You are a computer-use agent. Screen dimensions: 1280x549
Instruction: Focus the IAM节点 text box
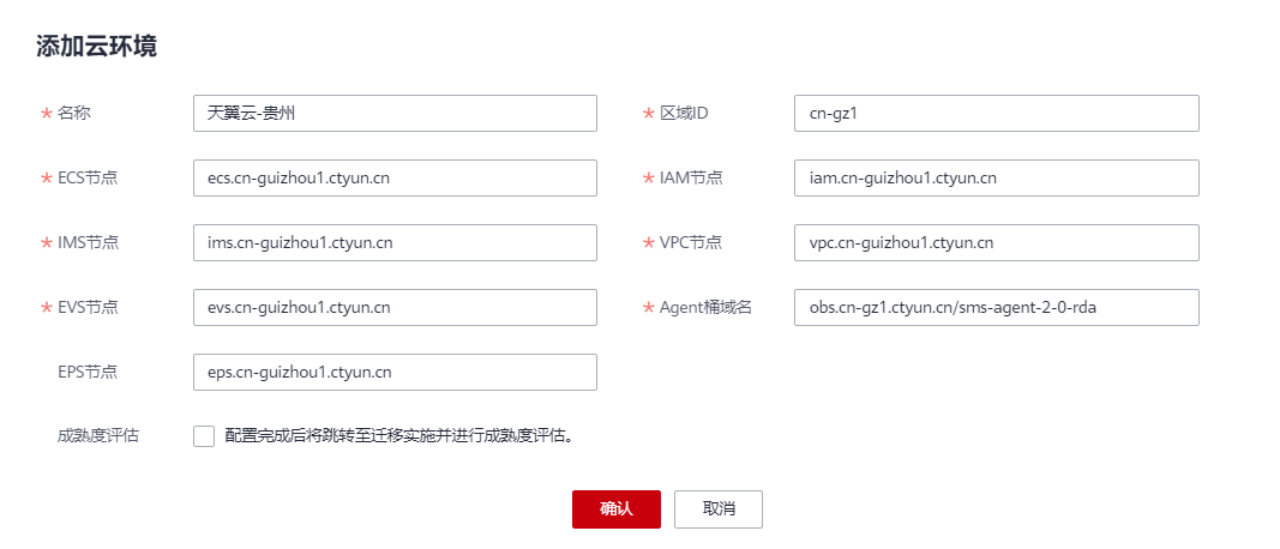click(x=996, y=178)
